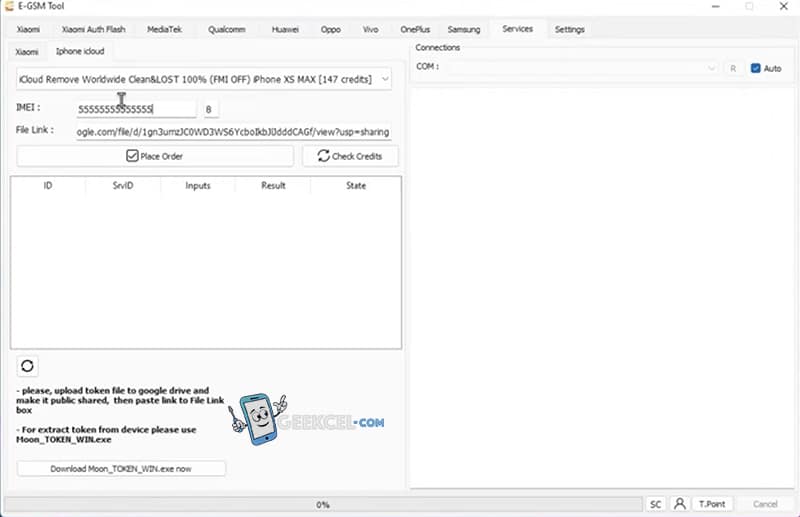Viewport: 800px width, 517px height.
Task: Click the State column header
Action: (356, 185)
